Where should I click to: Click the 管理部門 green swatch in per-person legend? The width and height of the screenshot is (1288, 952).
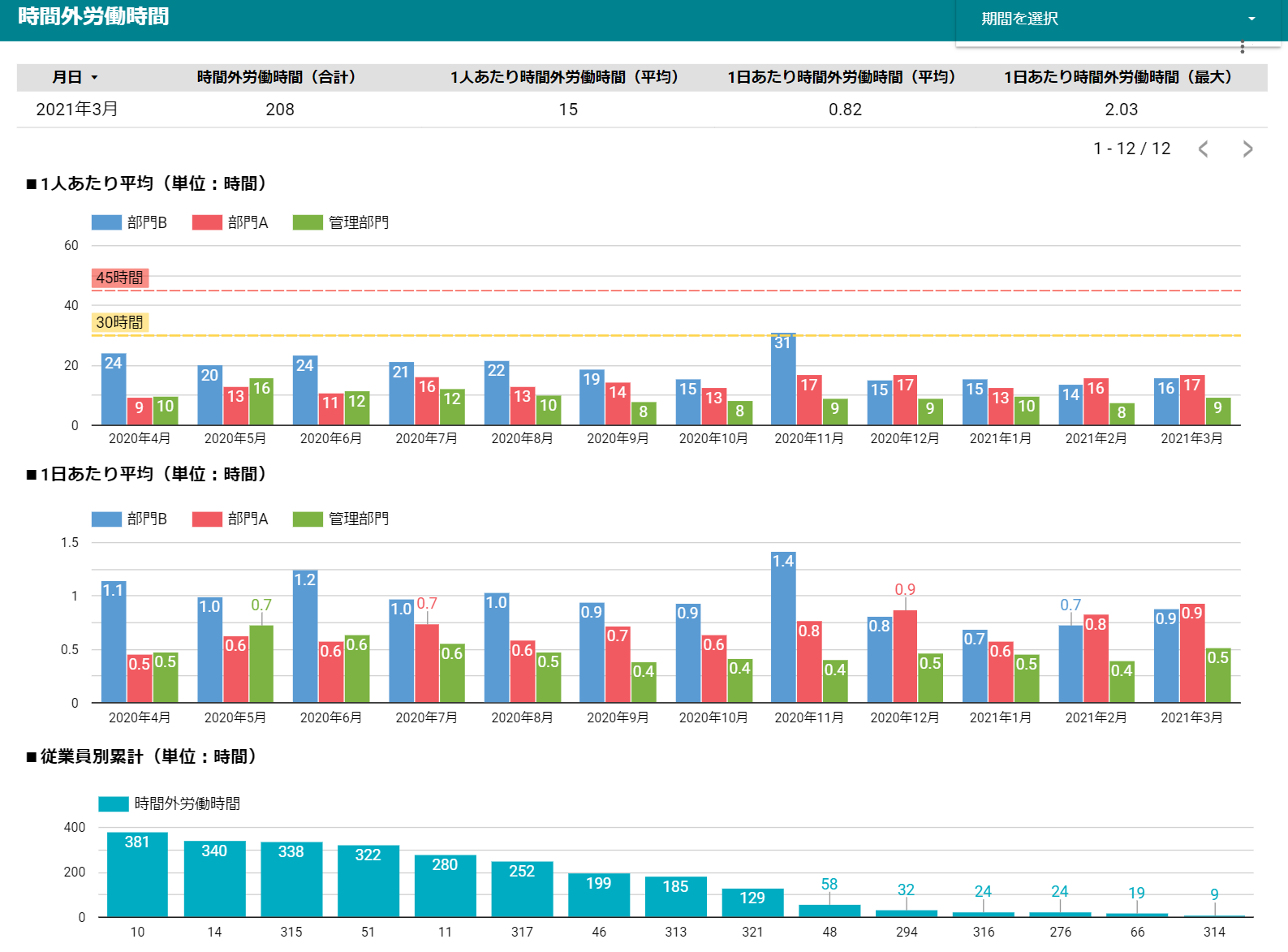[308, 222]
